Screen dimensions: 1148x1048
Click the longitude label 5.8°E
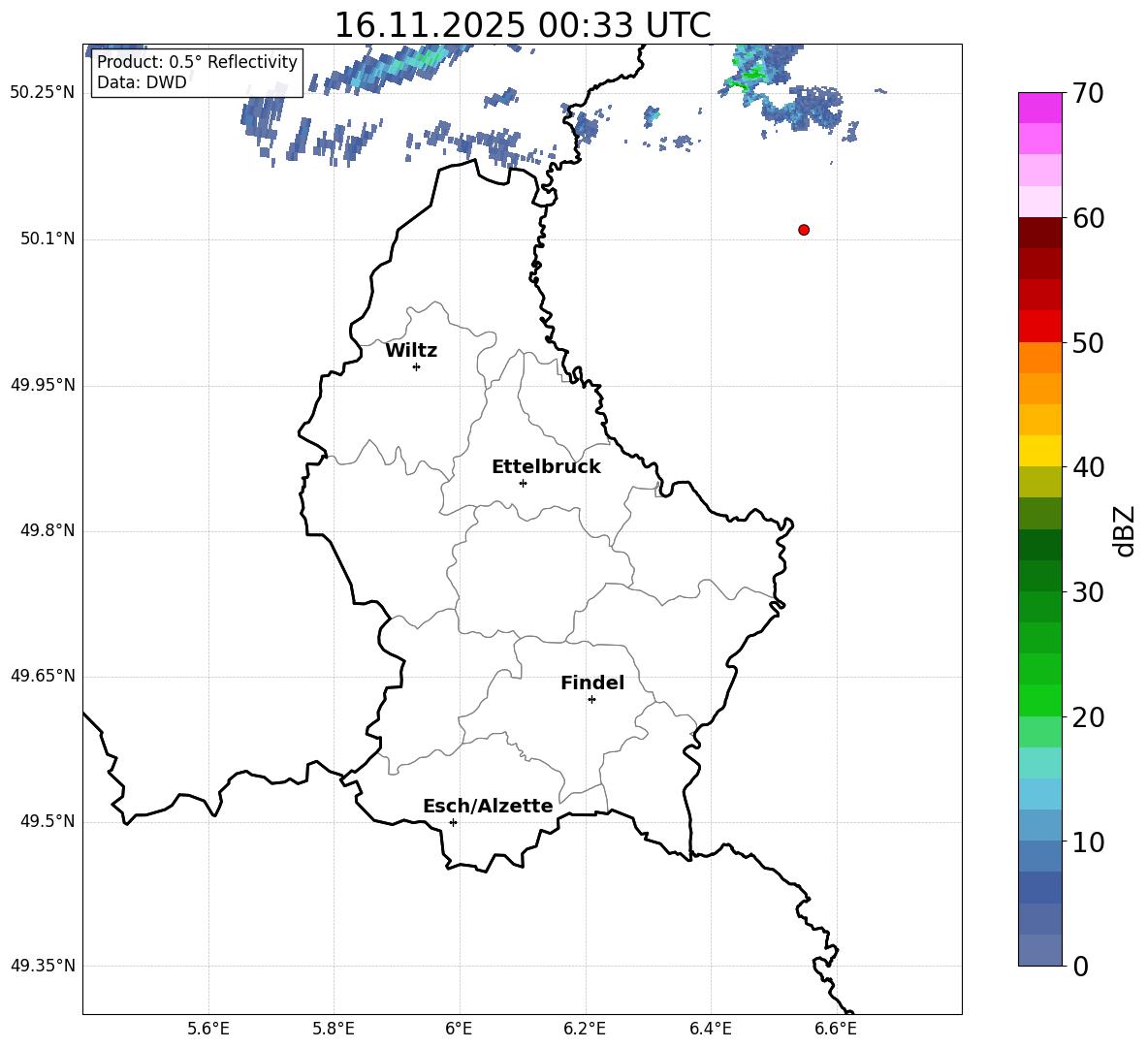(x=334, y=1029)
